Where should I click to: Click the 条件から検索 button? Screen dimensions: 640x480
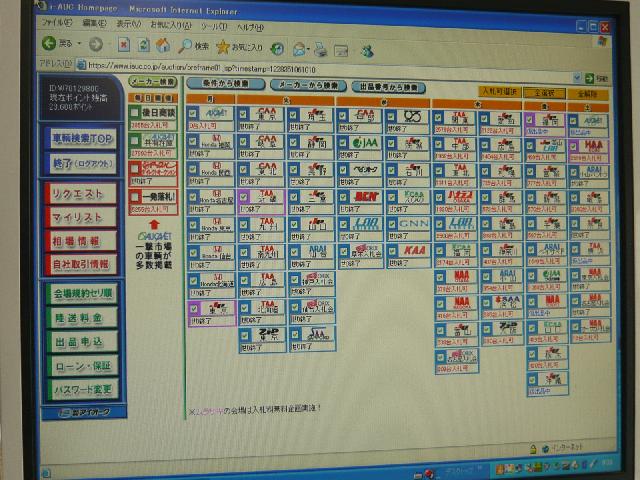click(223, 85)
